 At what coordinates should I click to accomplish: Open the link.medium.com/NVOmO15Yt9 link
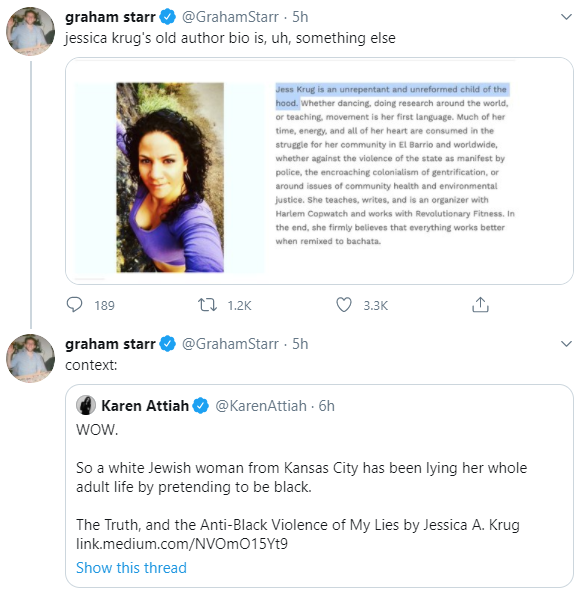tap(182, 544)
